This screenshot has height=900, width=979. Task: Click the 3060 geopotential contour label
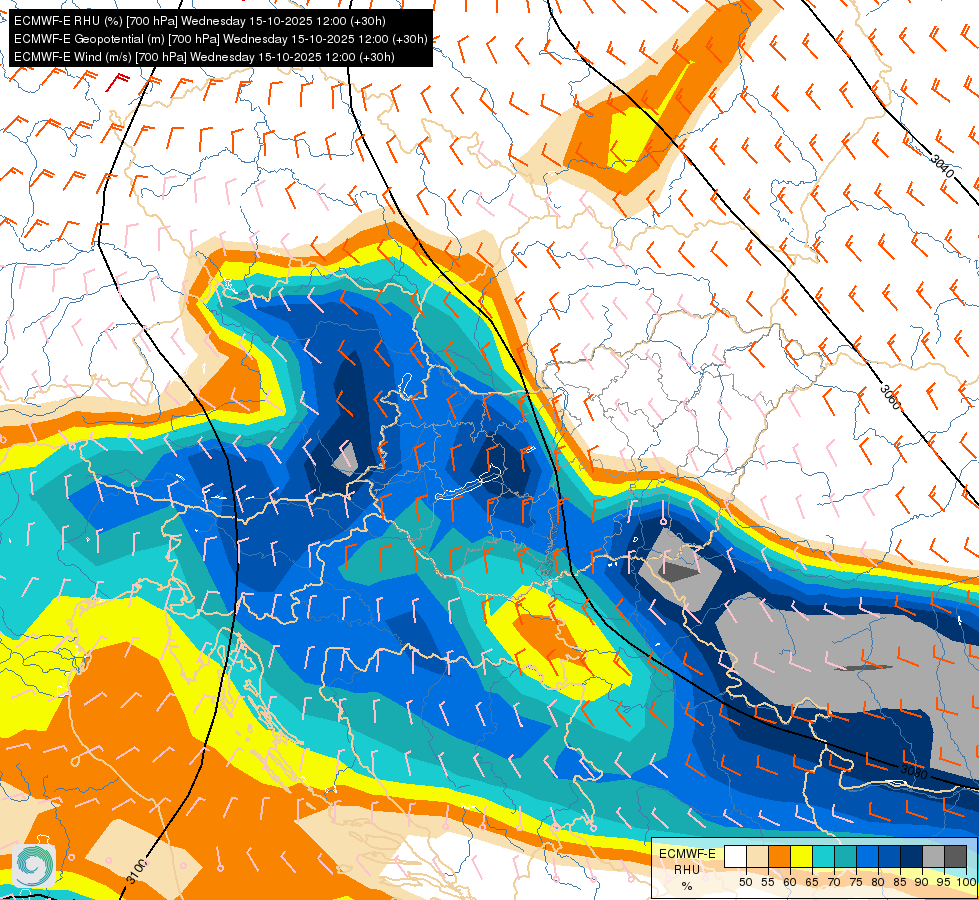pyautogui.click(x=890, y=397)
